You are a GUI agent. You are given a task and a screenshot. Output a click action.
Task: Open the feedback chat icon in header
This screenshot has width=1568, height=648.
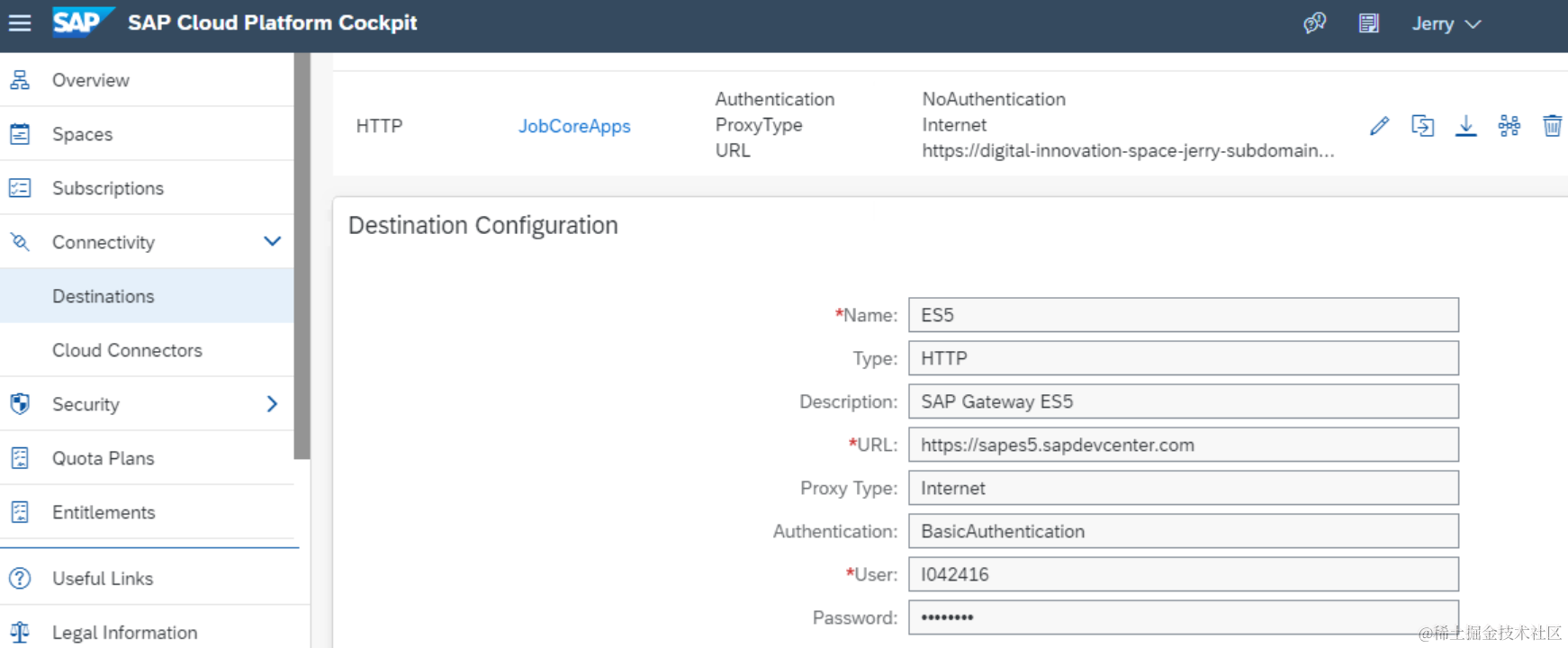point(1315,23)
